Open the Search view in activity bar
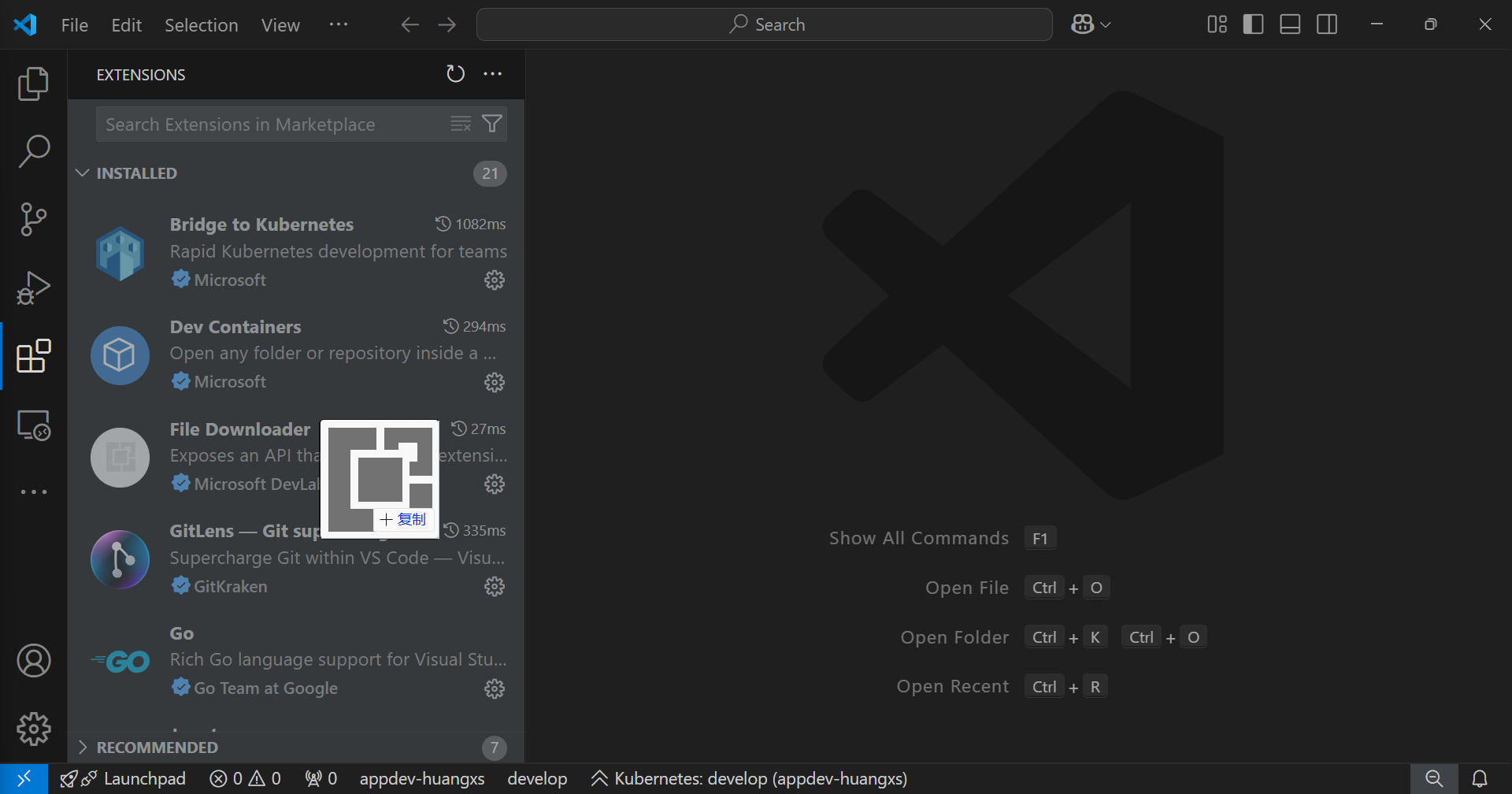 33,151
